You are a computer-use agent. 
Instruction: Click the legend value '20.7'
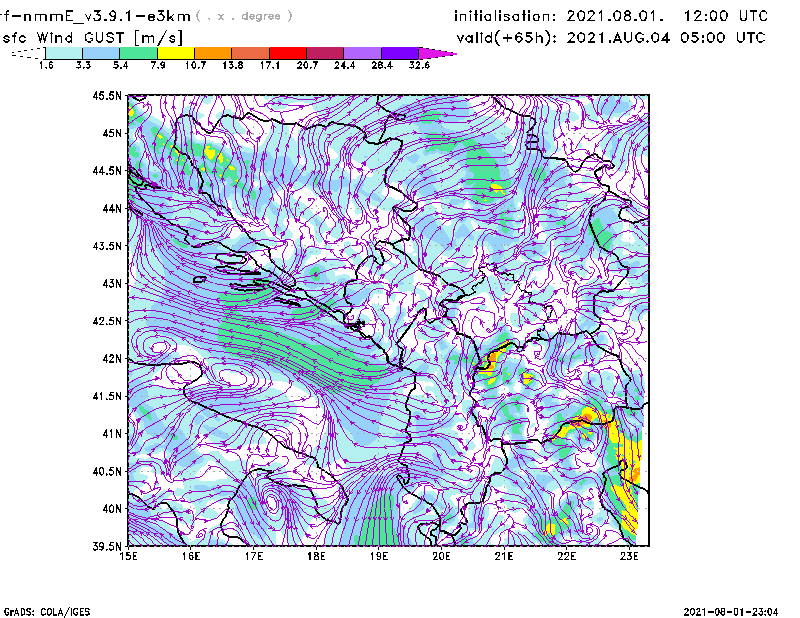click(307, 65)
